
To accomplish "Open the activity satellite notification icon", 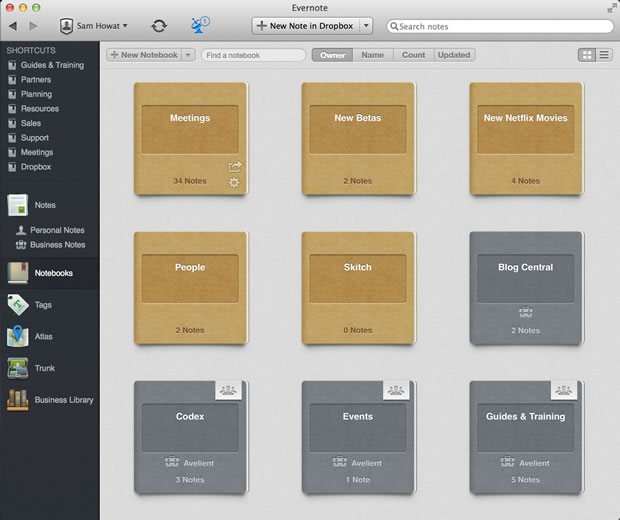I will pos(199,25).
